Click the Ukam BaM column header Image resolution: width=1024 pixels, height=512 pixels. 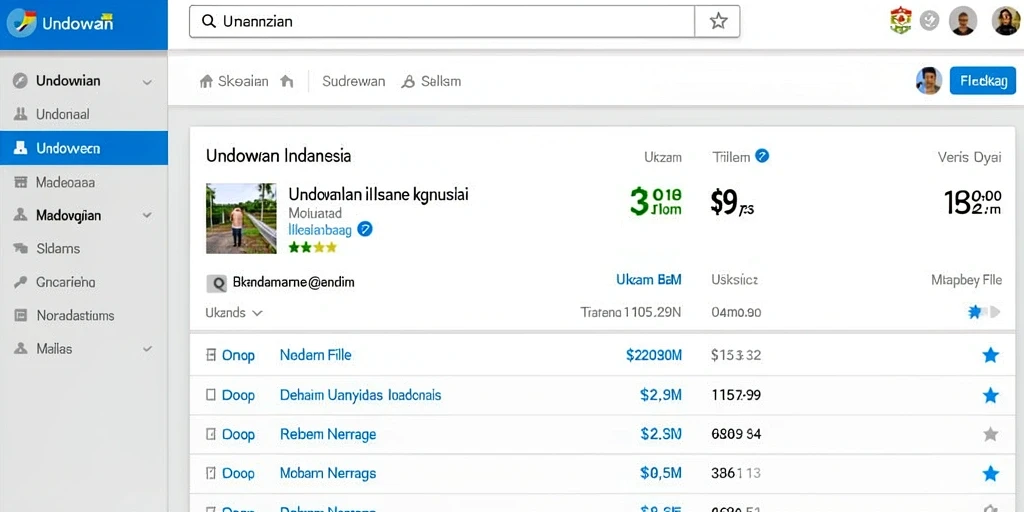pos(648,280)
